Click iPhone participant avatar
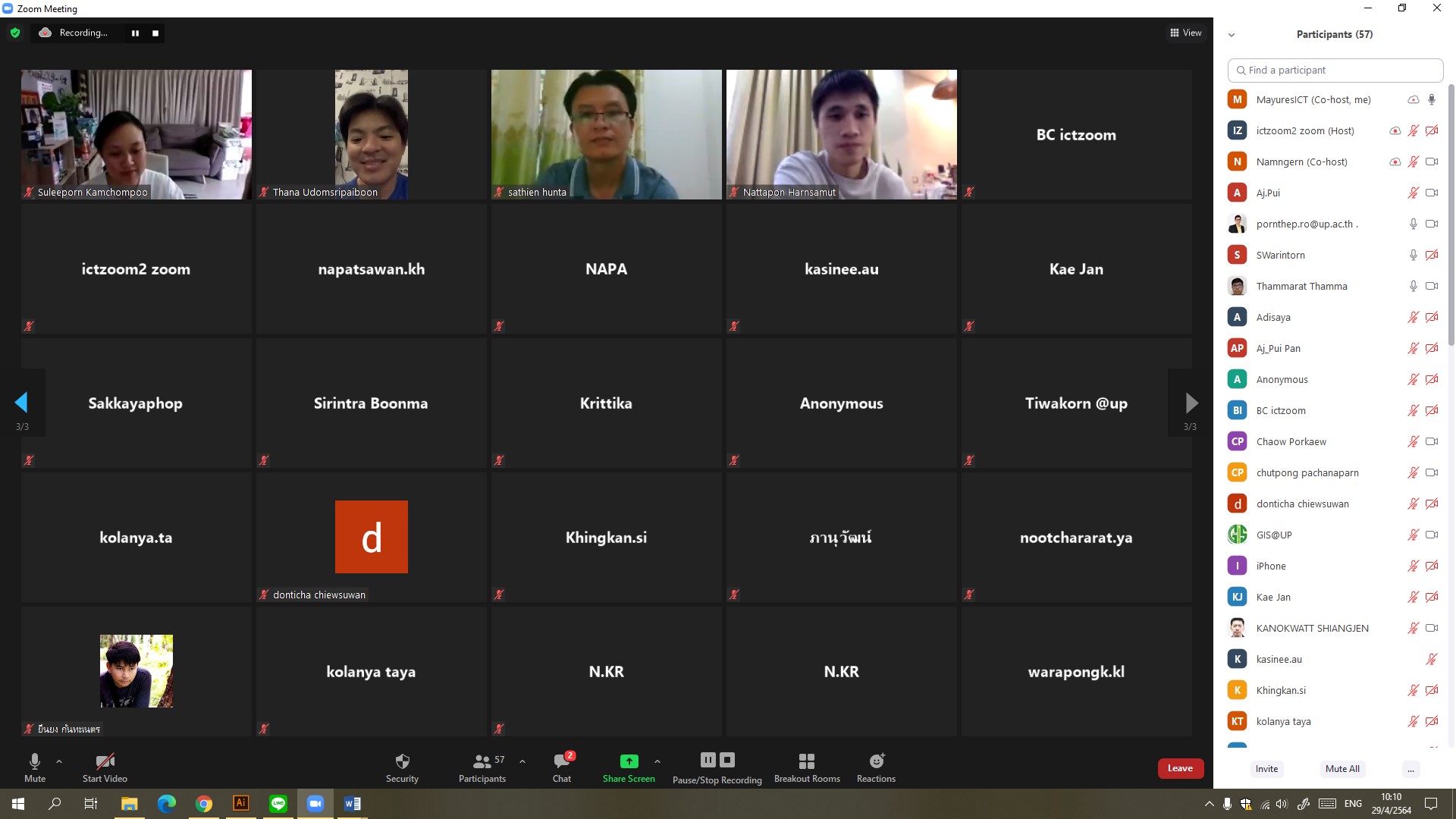The width and height of the screenshot is (1456, 819). click(x=1237, y=566)
